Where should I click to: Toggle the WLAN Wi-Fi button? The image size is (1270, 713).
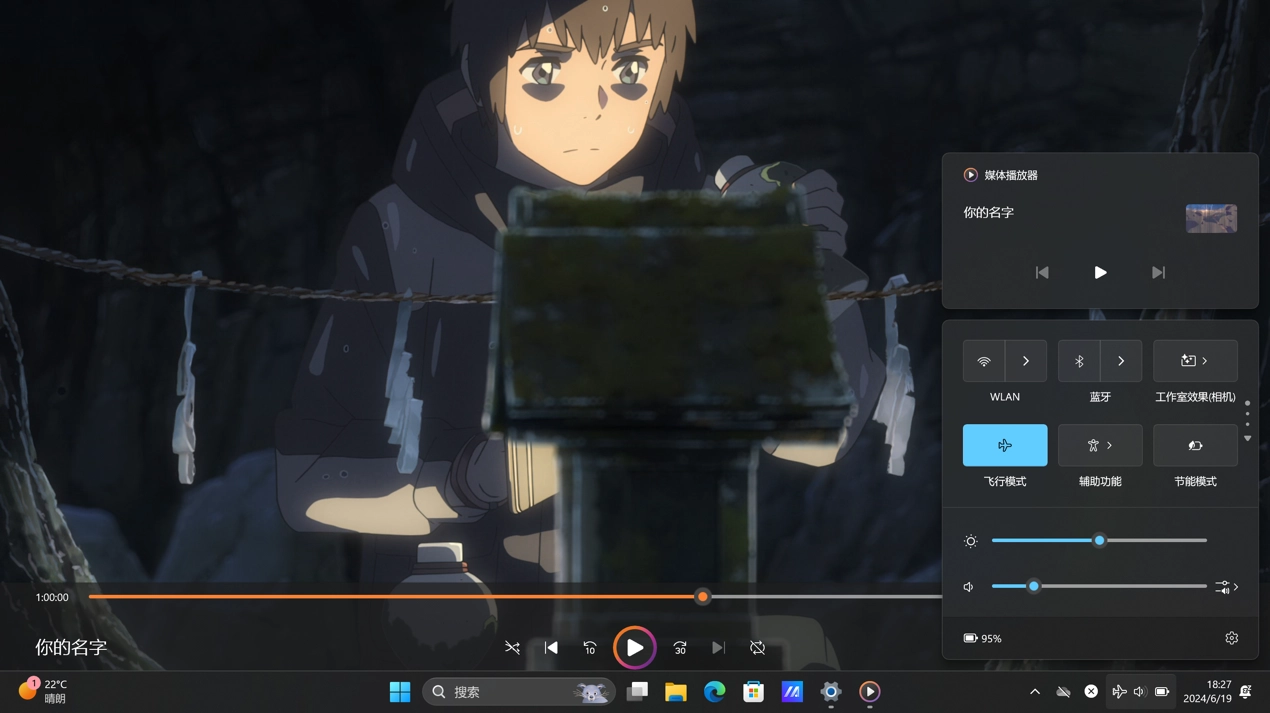pos(984,361)
